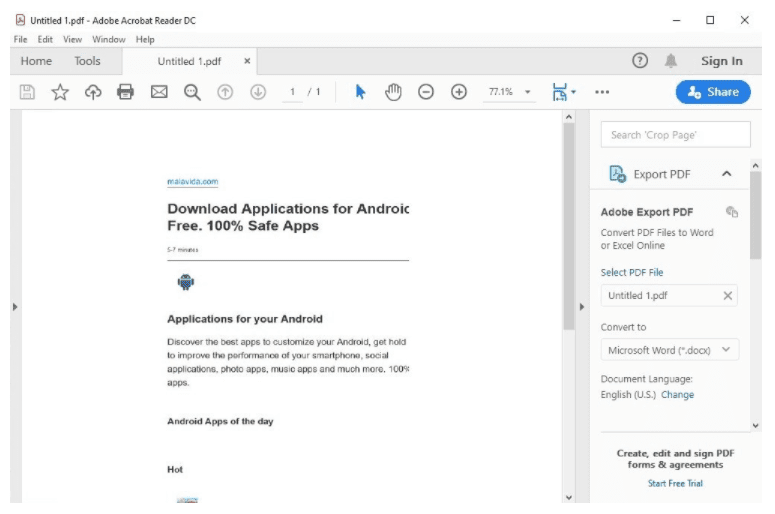Open the zoom level dropdown
This screenshot has width=775, height=514.
(x=528, y=92)
